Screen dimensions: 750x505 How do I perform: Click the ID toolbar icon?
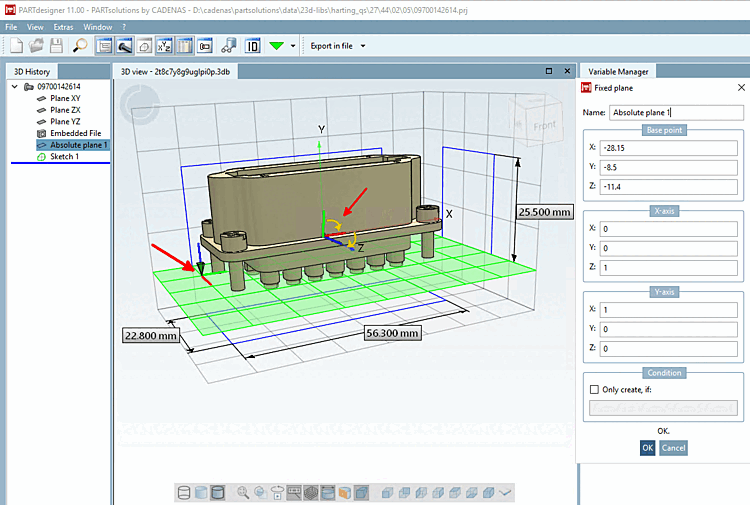pos(252,46)
